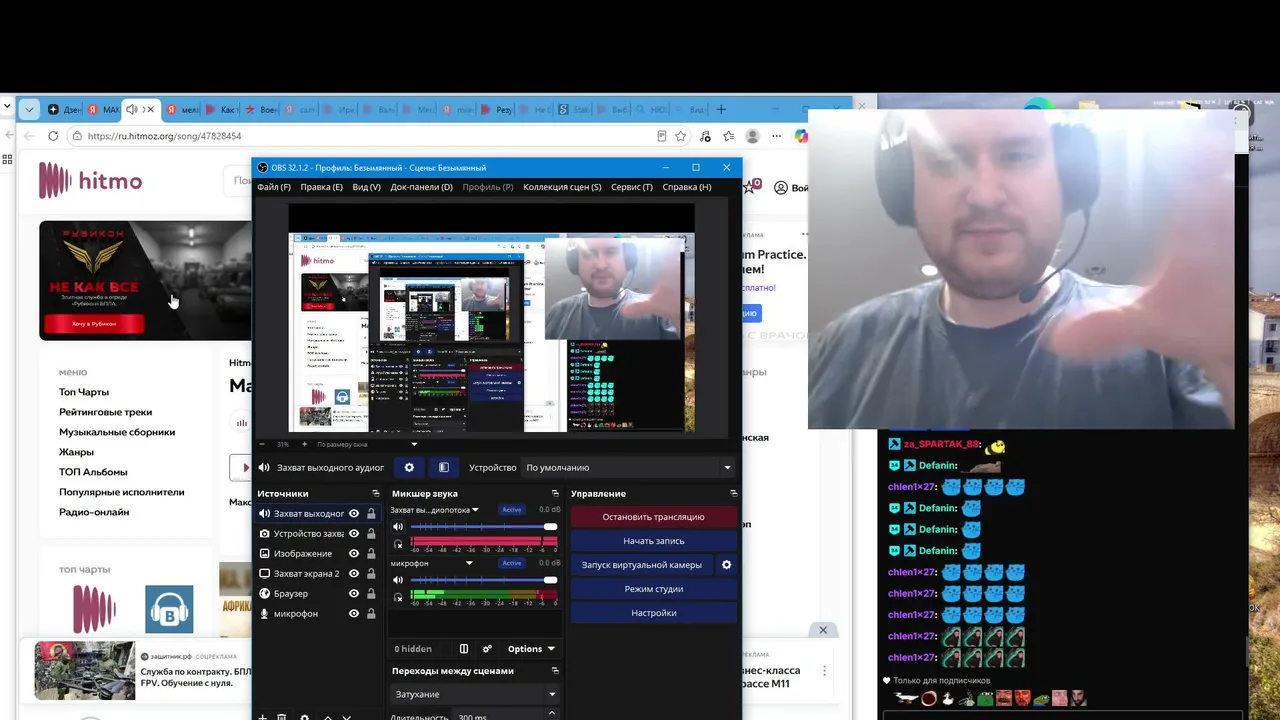Hide the Браузер source
1280x720 pixels.
[354, 594]
